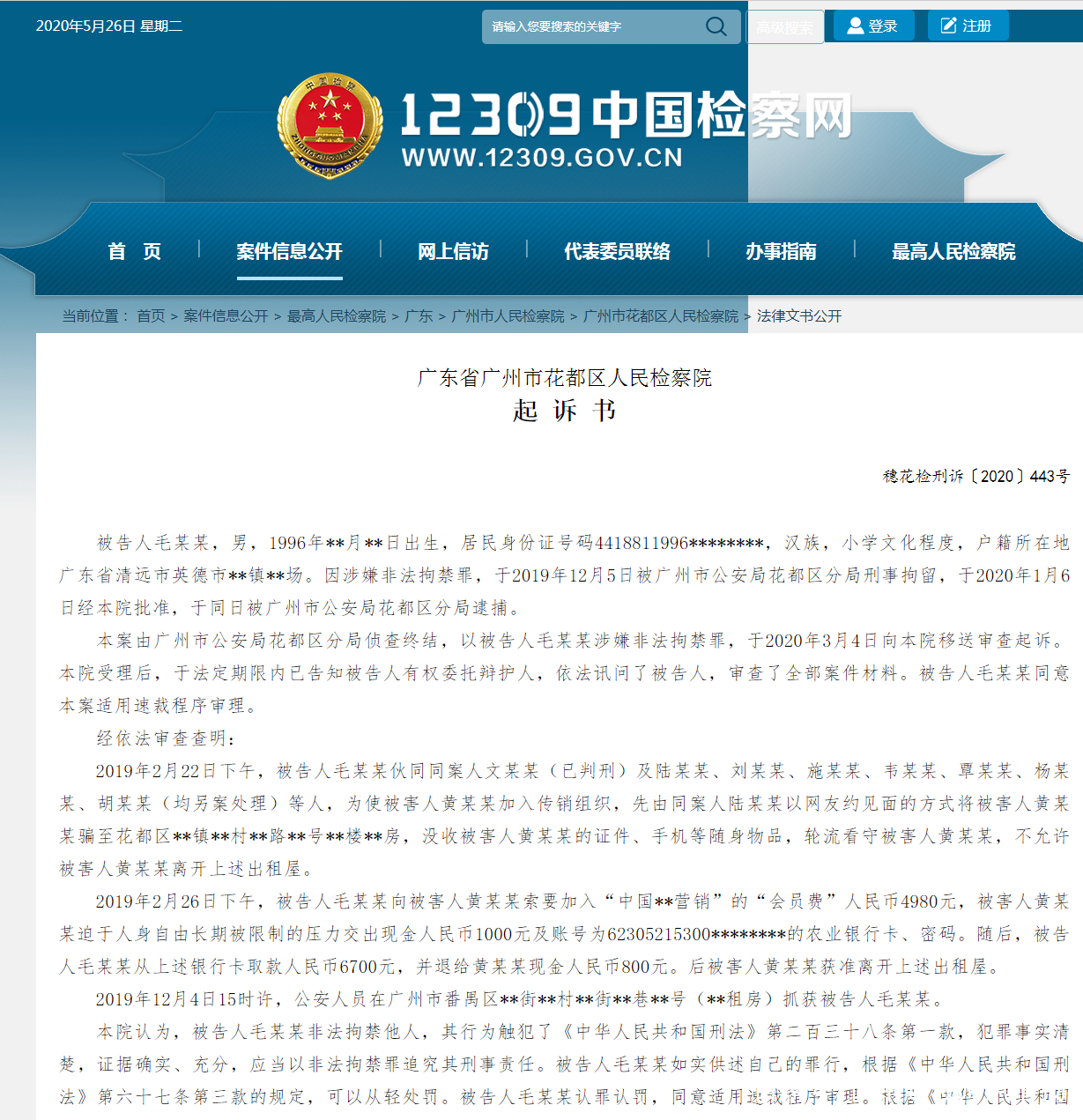Screen dimensions: 1083x1120
Task: Click the case number 穗花检刑诉〔2020〕443号
Action: 976,476
